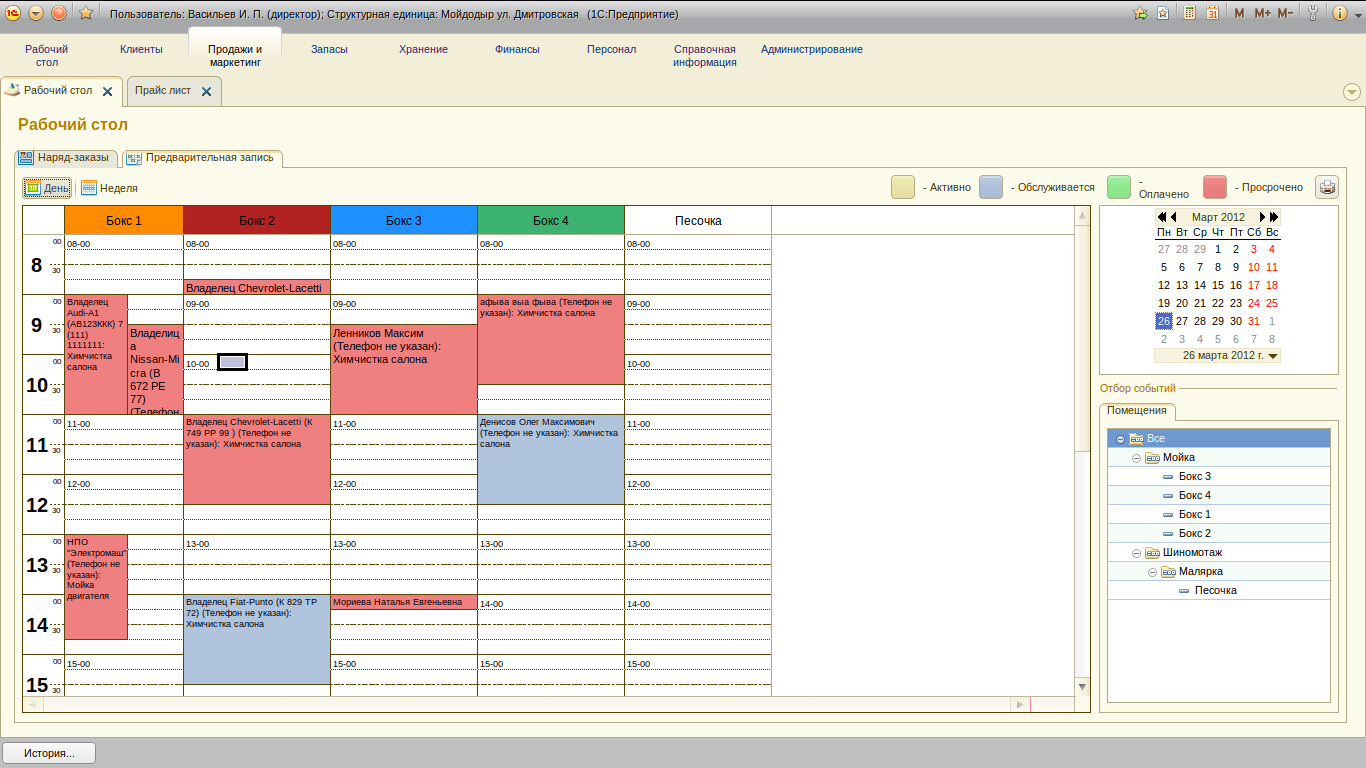
Task: Click add-to-favorites star with green arrow
Action: tap(1140, 13)
